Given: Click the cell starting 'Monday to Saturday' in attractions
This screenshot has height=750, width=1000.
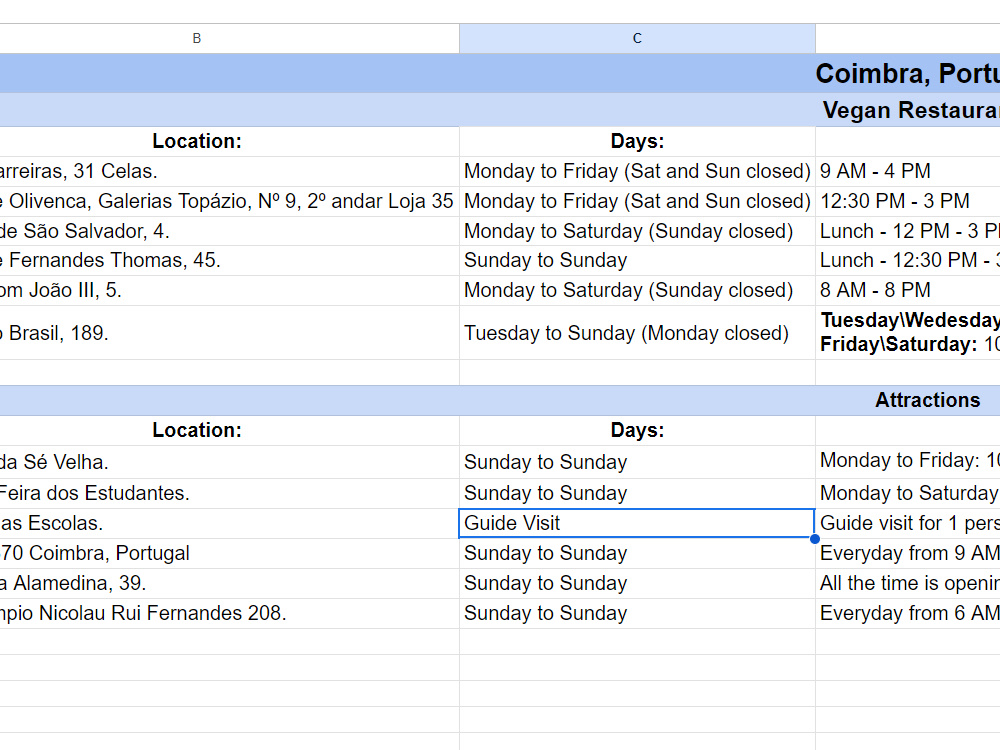Looking at the screenshot, I should click(908, 493).
